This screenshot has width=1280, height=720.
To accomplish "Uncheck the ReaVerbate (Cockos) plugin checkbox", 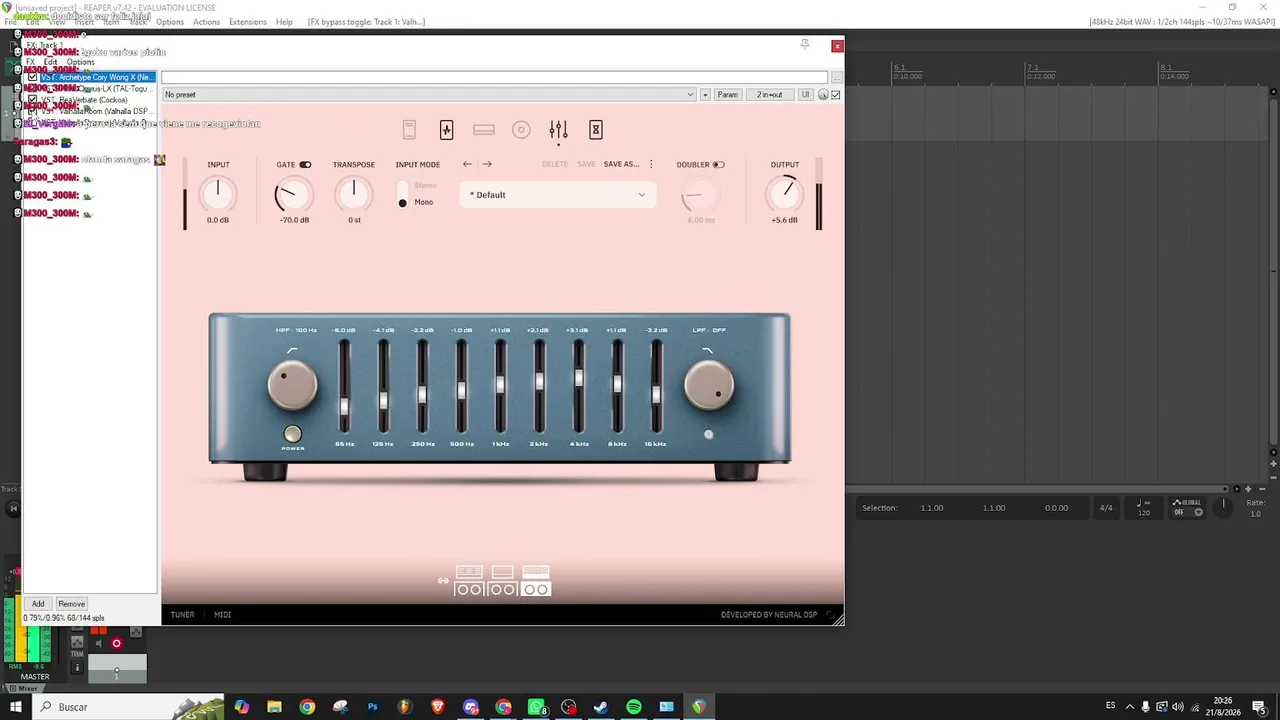I will click(33, 100).
